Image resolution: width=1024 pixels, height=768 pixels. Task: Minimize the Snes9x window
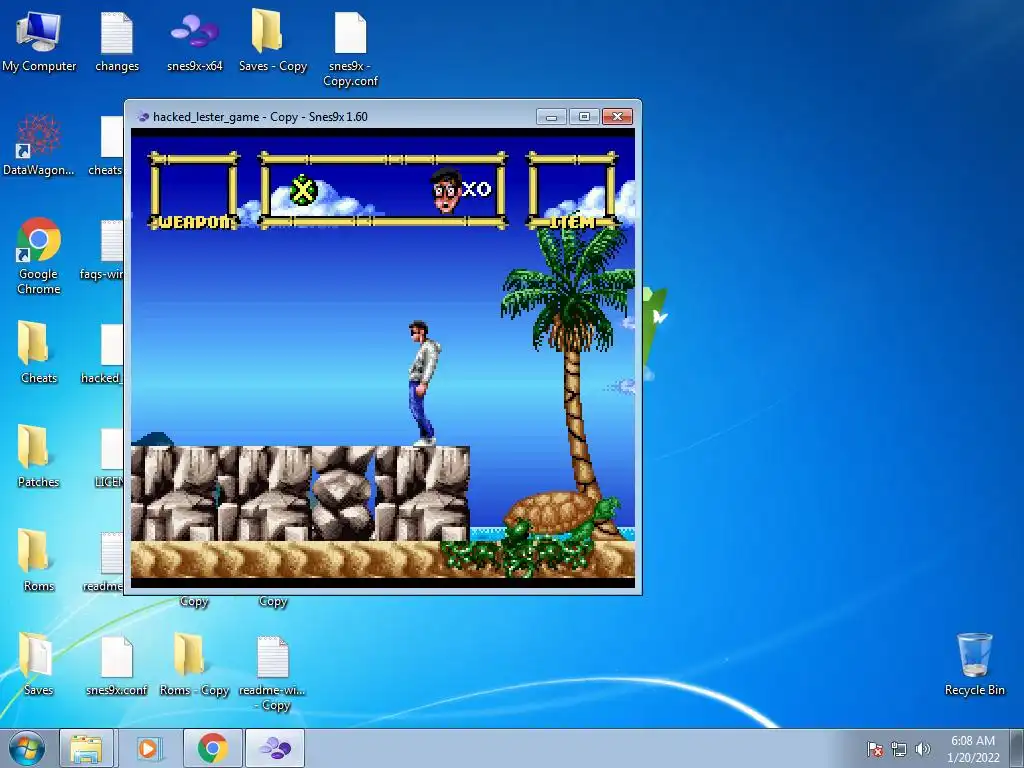coord(551,116)
